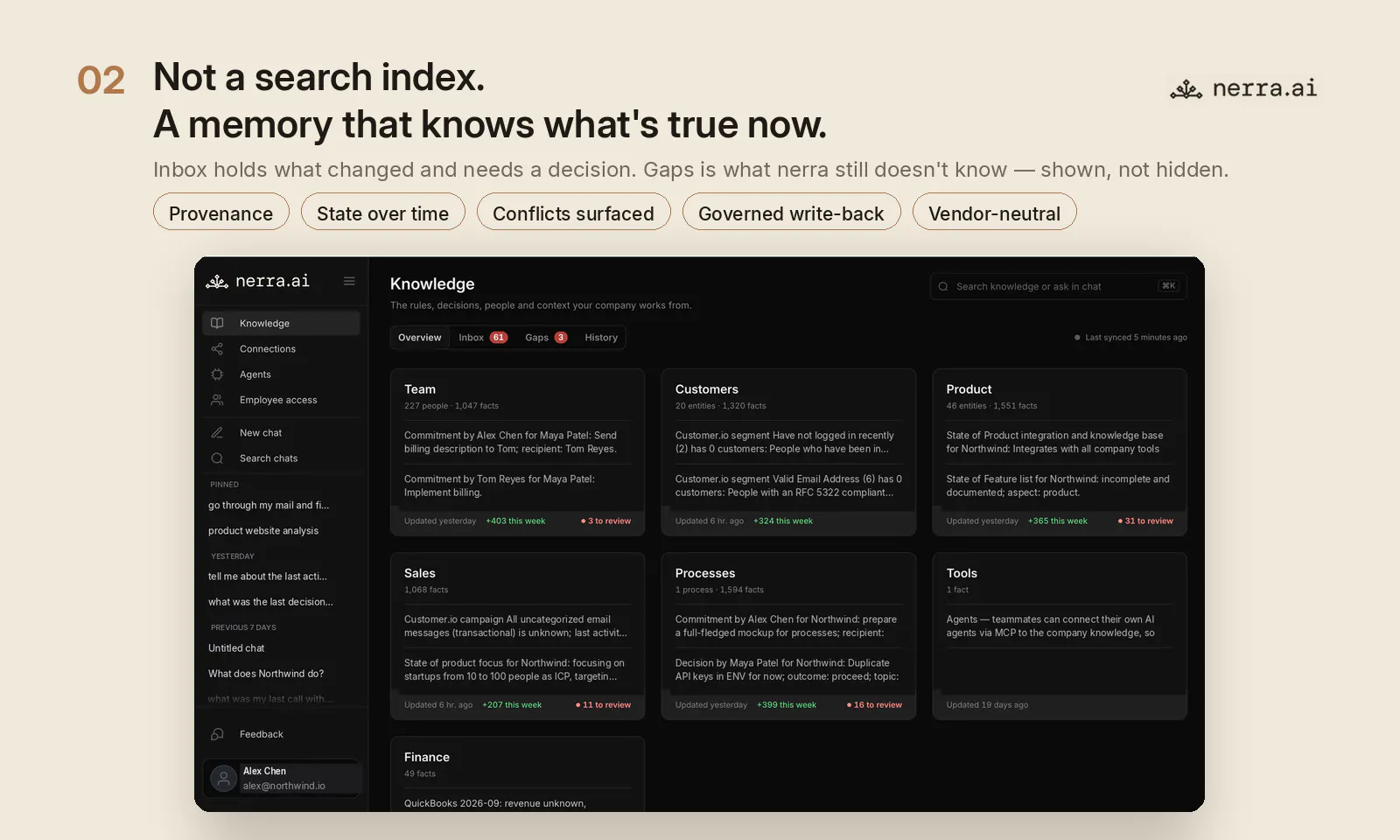
Task: Open the Product knowledge card title
Action: 969,389
